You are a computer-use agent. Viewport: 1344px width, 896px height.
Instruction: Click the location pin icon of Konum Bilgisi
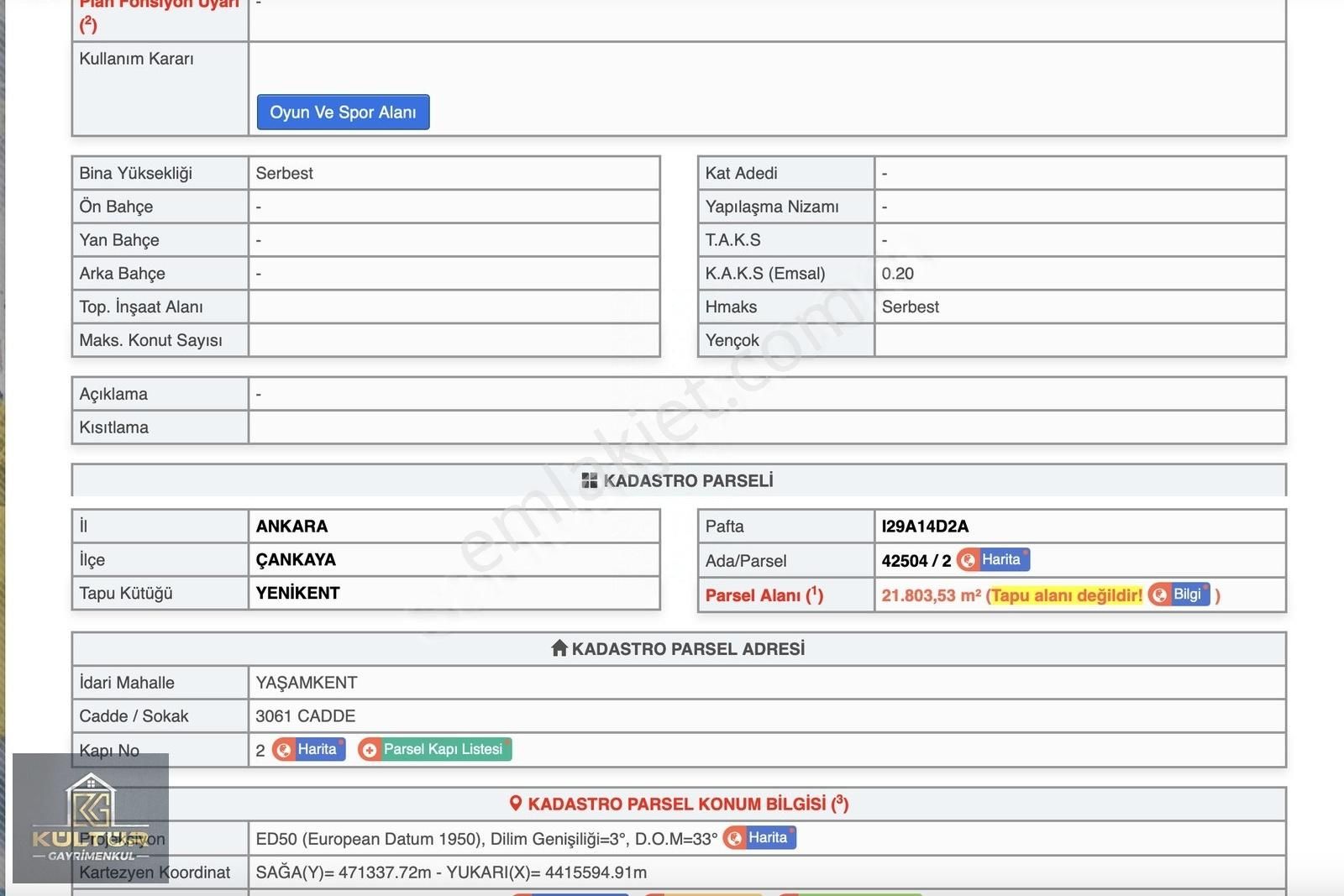pyautogui.click(x=516, y=804)
